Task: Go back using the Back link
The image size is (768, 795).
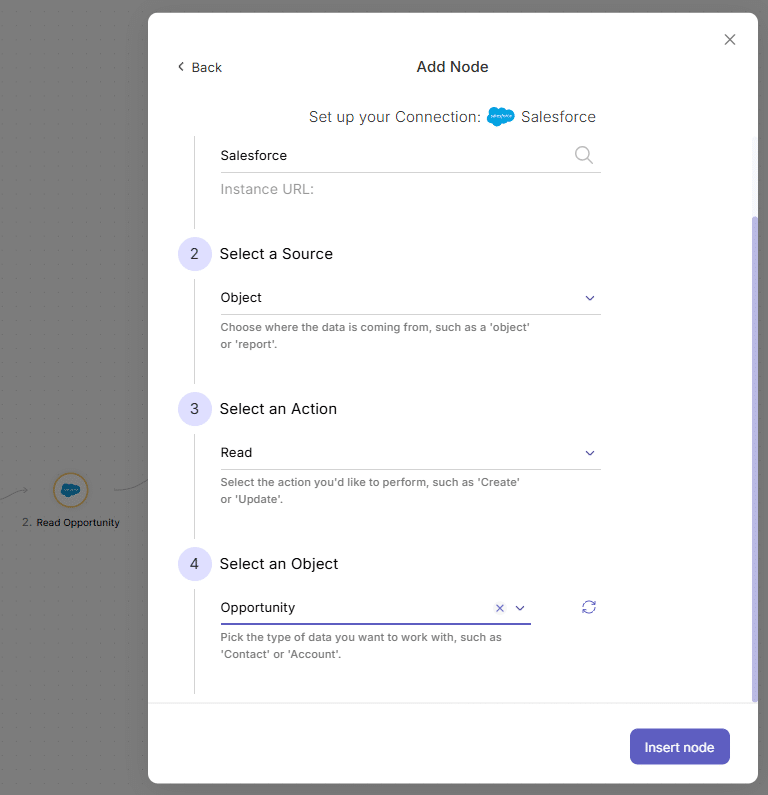Action: (200, 67)
